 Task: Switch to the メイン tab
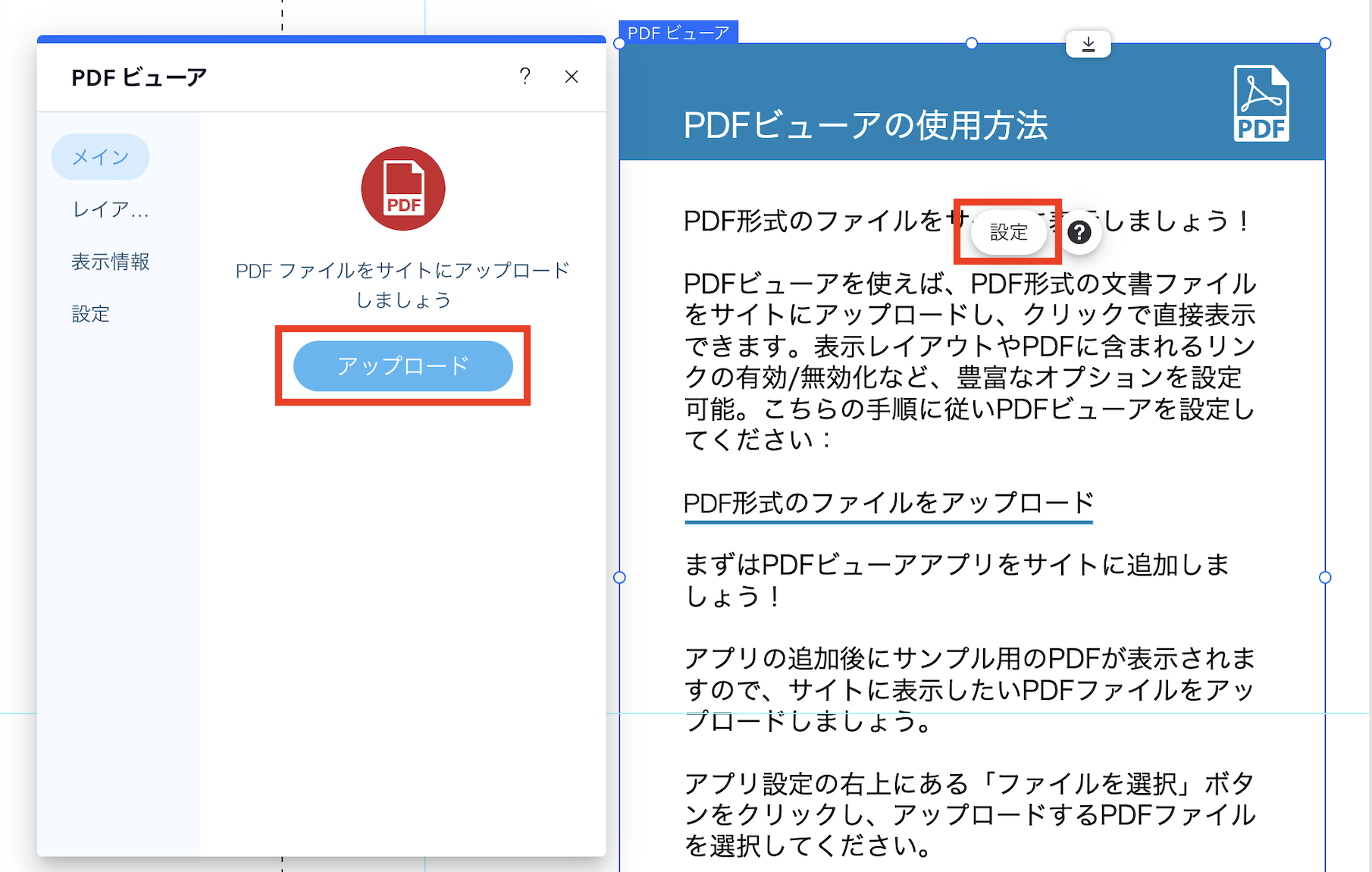[x=99, y=157]
